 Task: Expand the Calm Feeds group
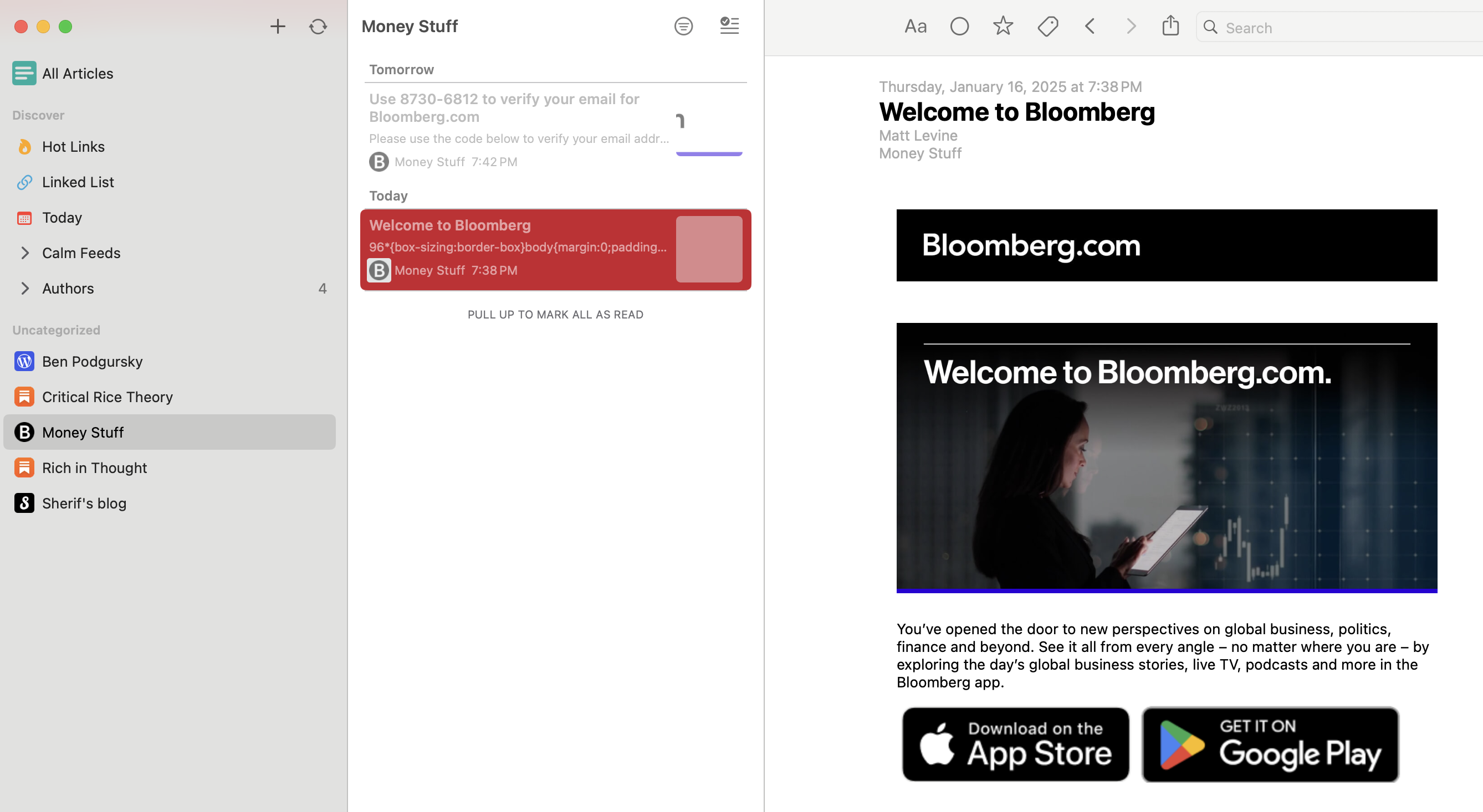click(x=25, y=253)
